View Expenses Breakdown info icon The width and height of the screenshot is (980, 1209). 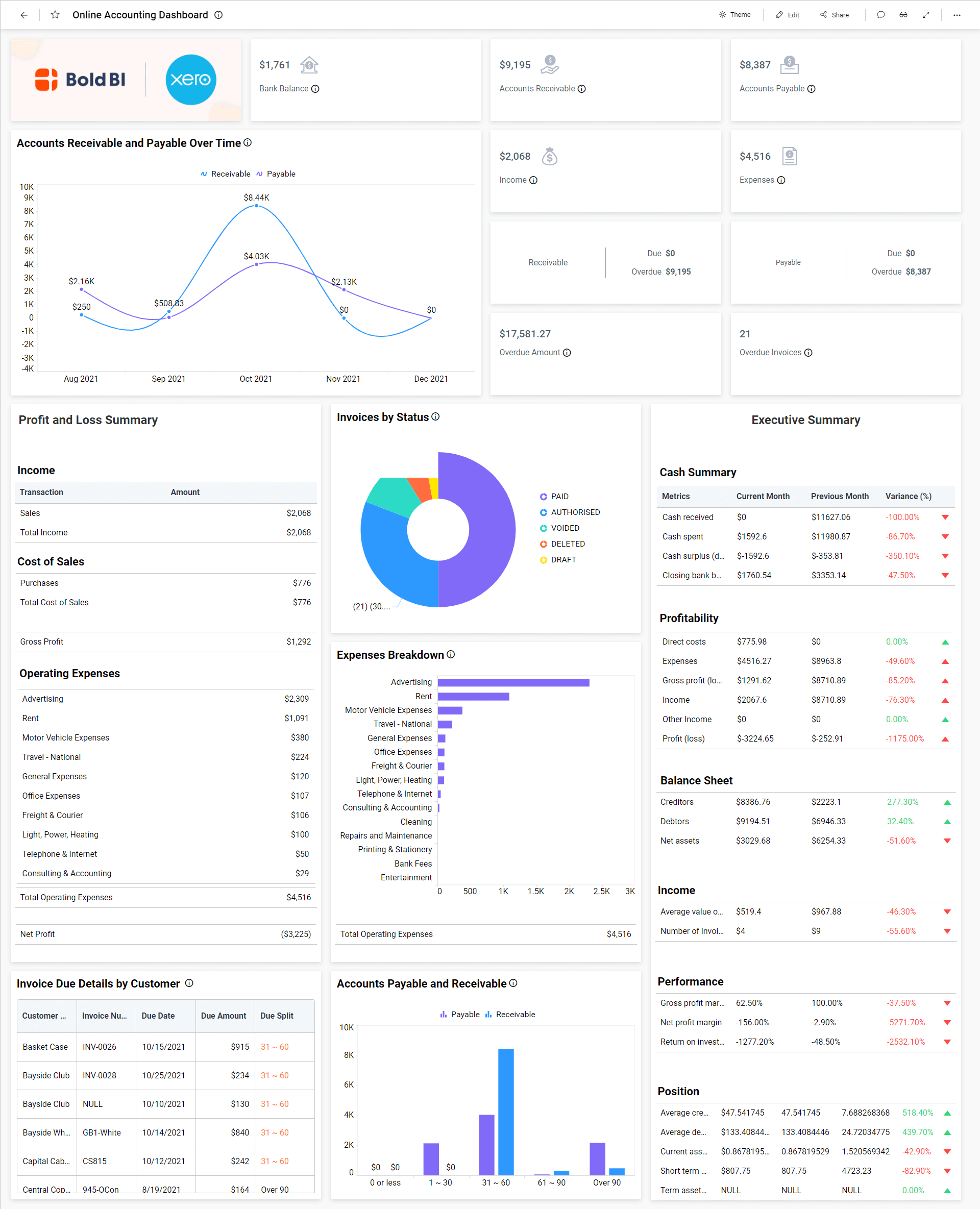pos(451,654)
